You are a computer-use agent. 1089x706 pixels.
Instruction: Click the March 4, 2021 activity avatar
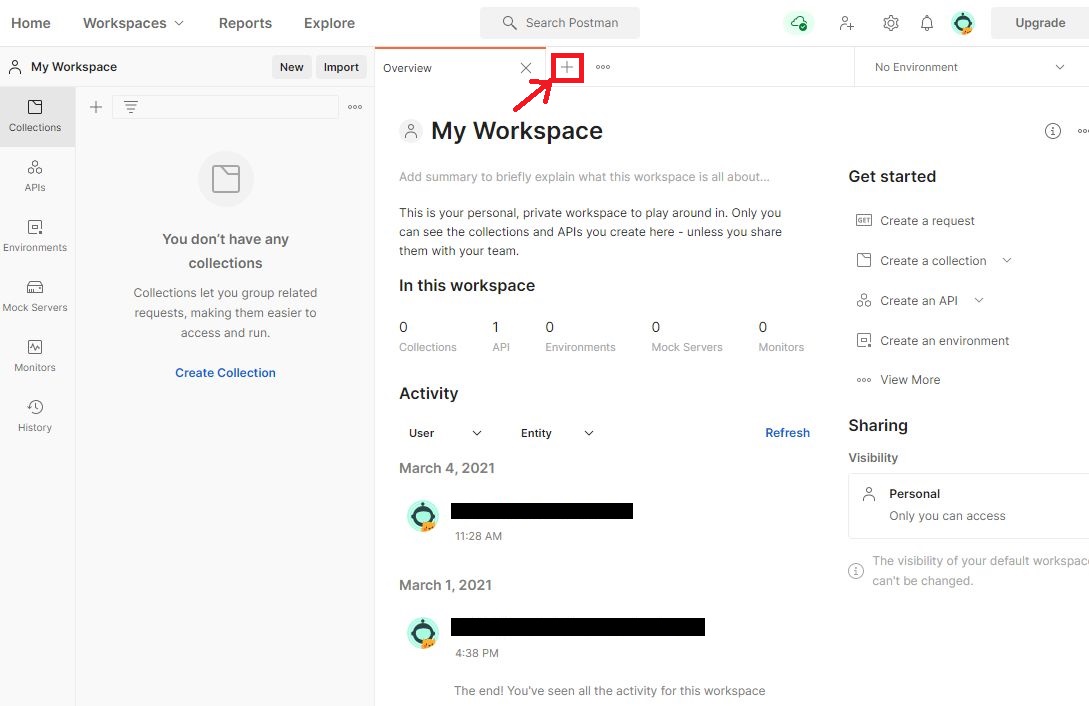pos(423,516)
